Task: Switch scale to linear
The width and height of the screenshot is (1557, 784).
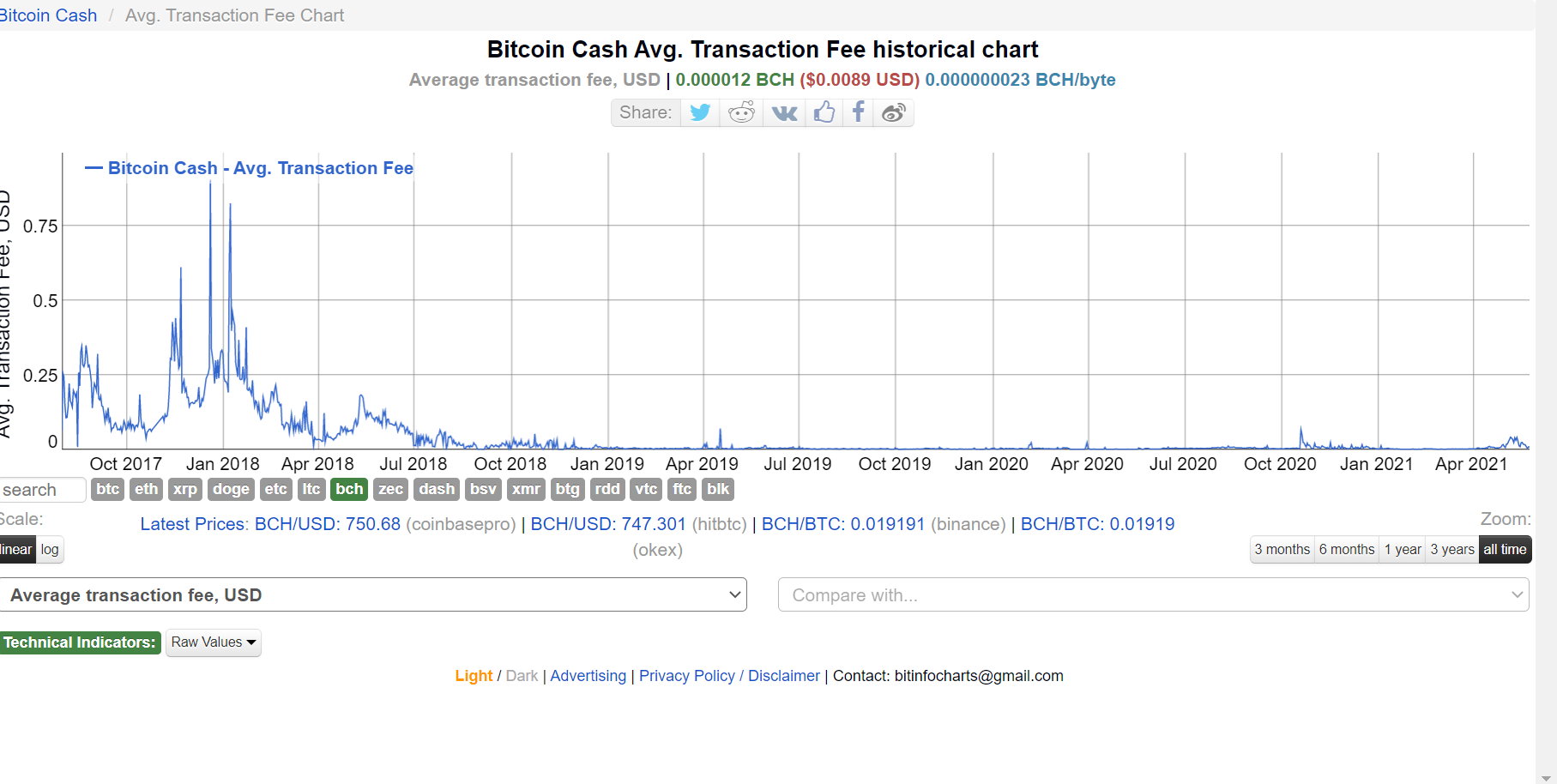Action: tap(16, 549)
